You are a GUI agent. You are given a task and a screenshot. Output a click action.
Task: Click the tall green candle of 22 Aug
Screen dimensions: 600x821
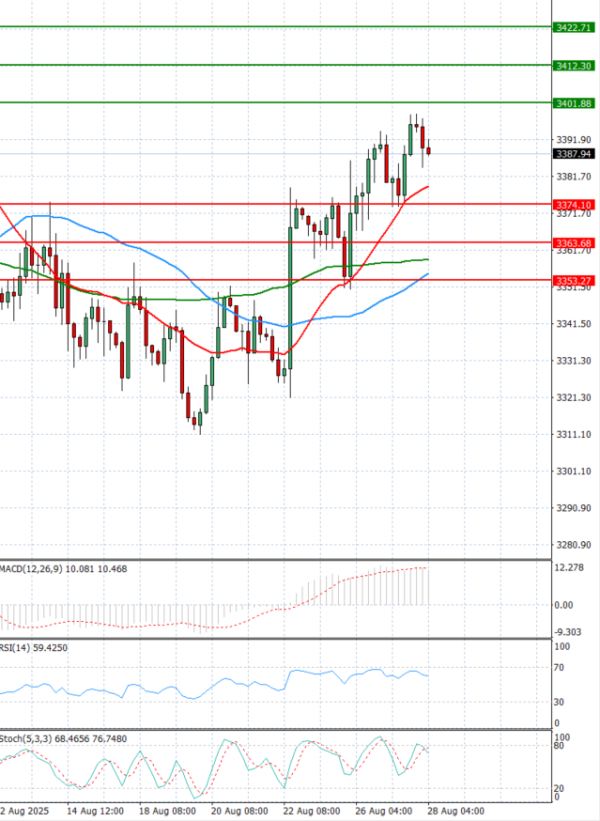click(x=291, y=297)
